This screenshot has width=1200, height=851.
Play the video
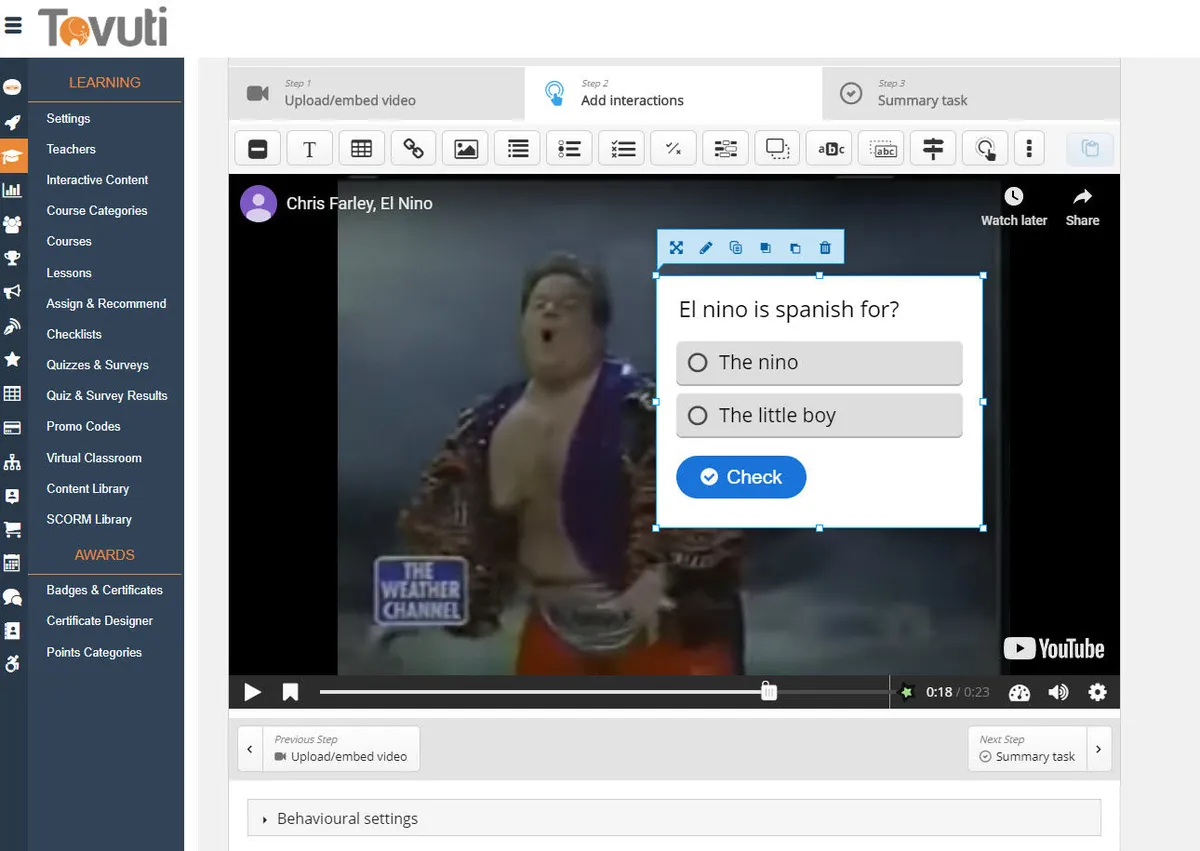pos(253,692)
